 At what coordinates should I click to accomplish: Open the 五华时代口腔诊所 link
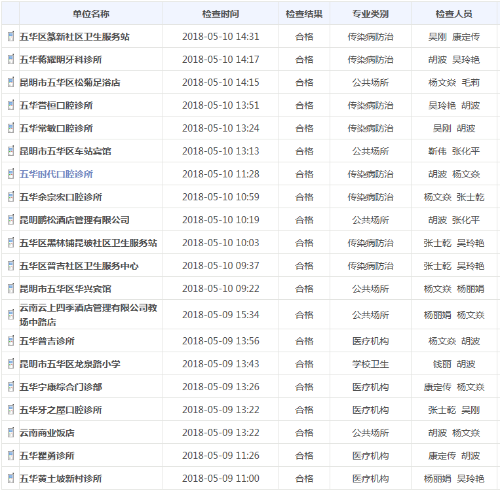coord(56,174)
